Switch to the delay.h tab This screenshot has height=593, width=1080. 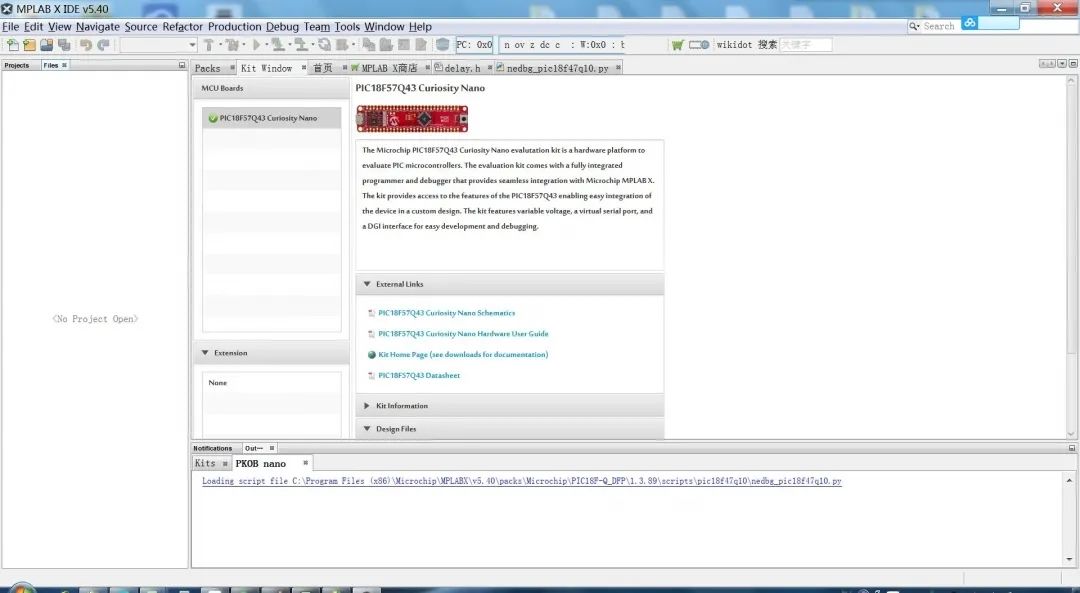tap(461, 68)
